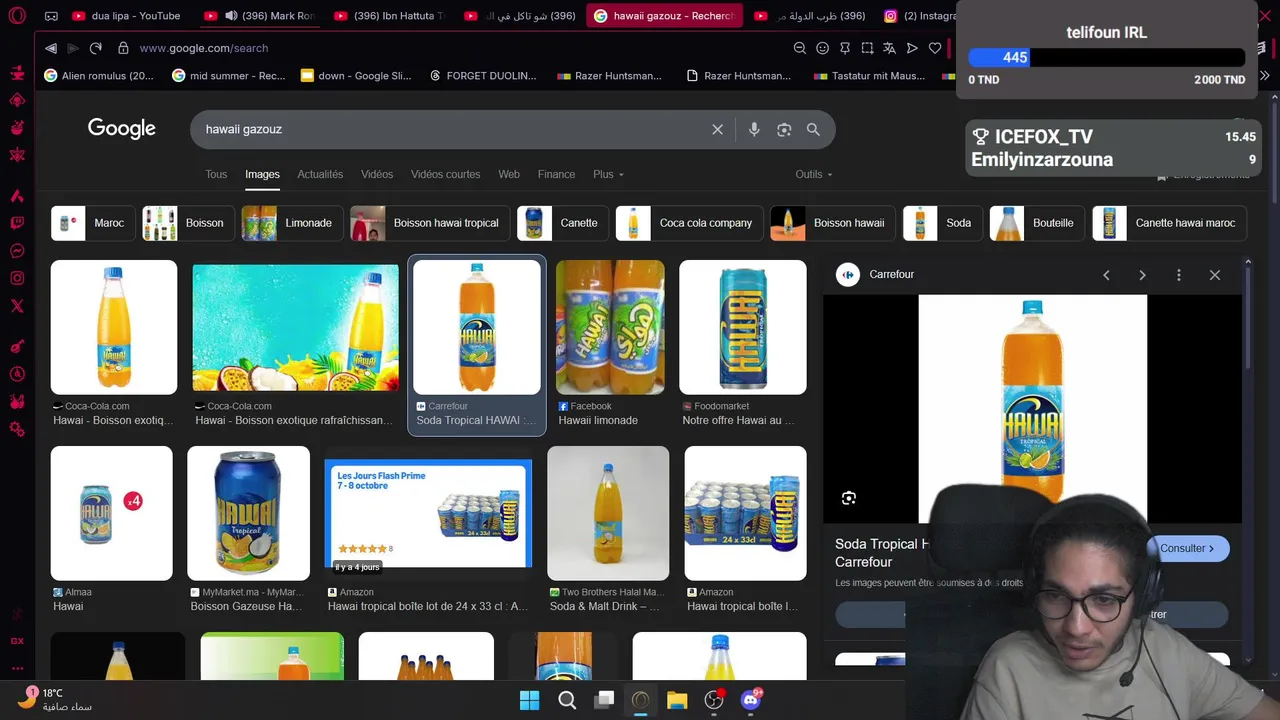Screen dimensions: 1280x720
Task: Filter with Canette hawai maroc chip
Action: [x=1170, y=223]
